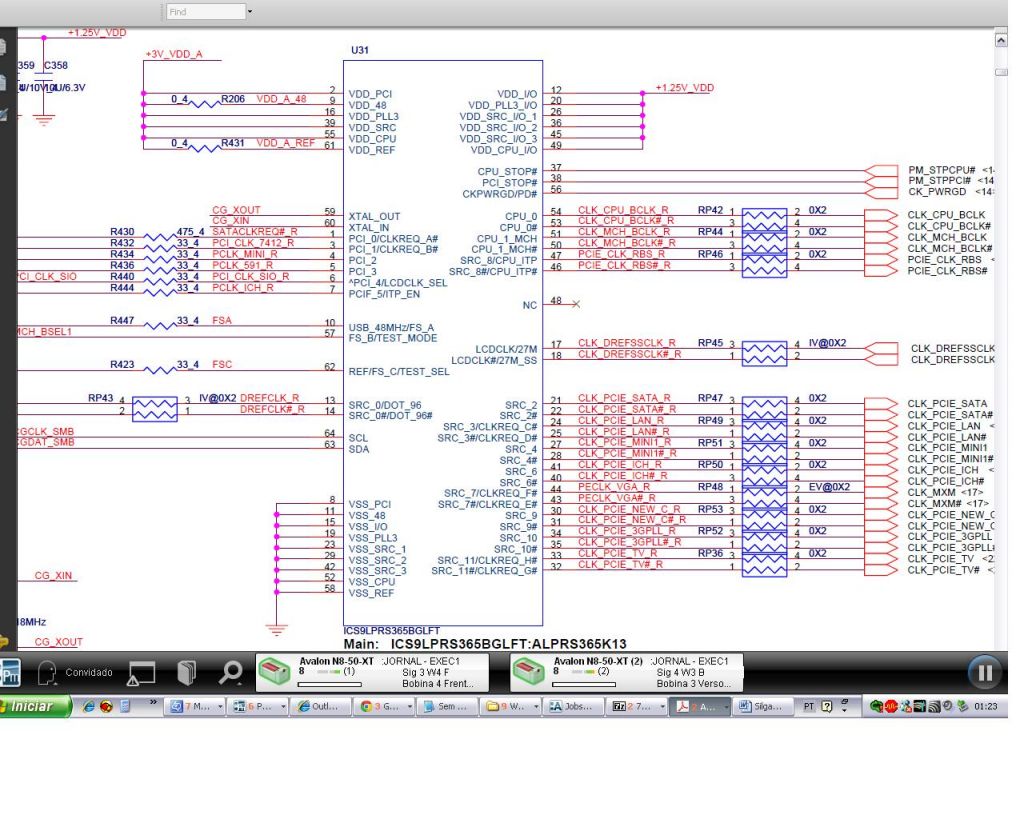Expand the Adobe Reader taskbar group arrow
Viewport: 1024px width, 819px height.
coord(726,707)
